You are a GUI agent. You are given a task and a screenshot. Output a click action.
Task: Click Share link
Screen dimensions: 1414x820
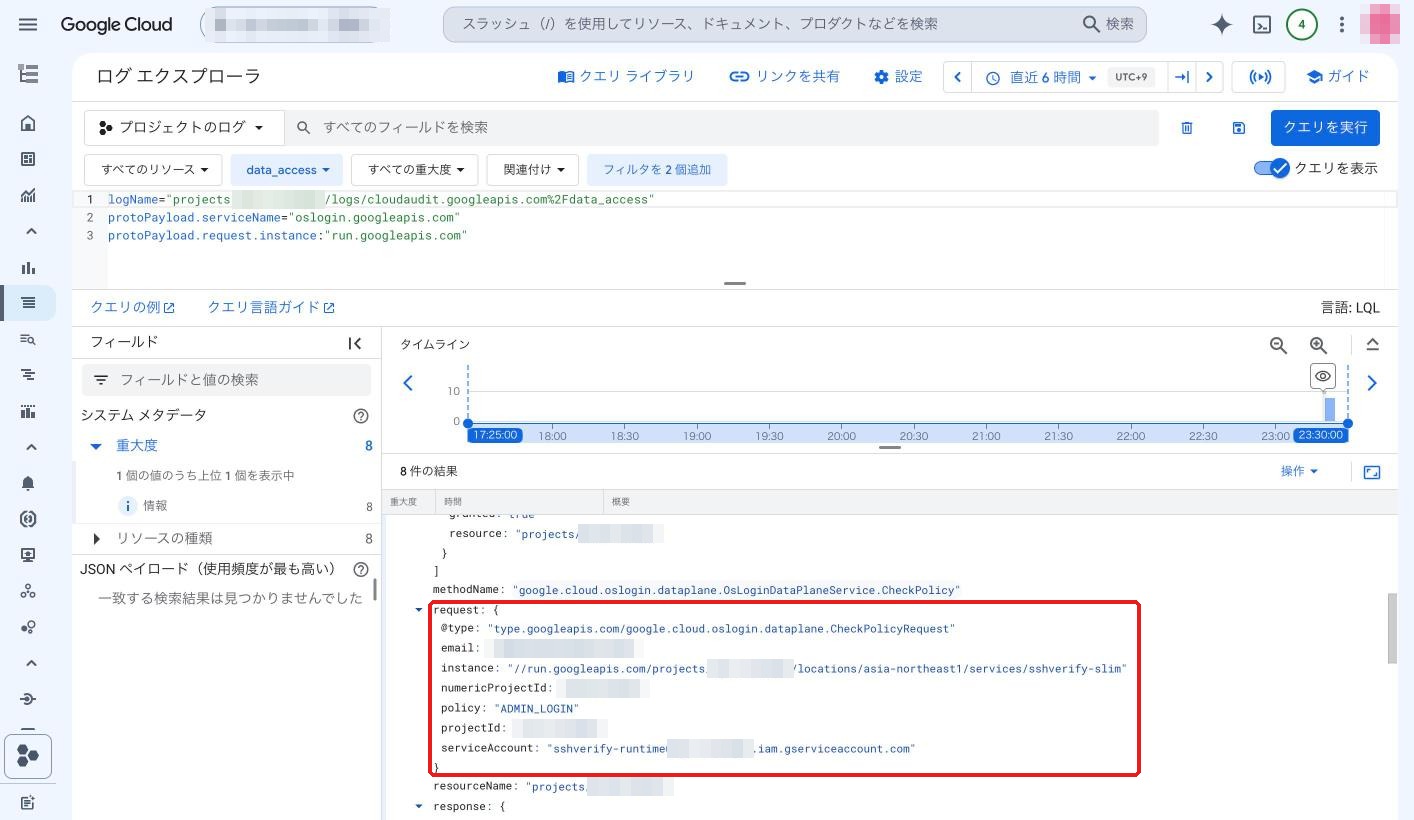click(784, 77)
